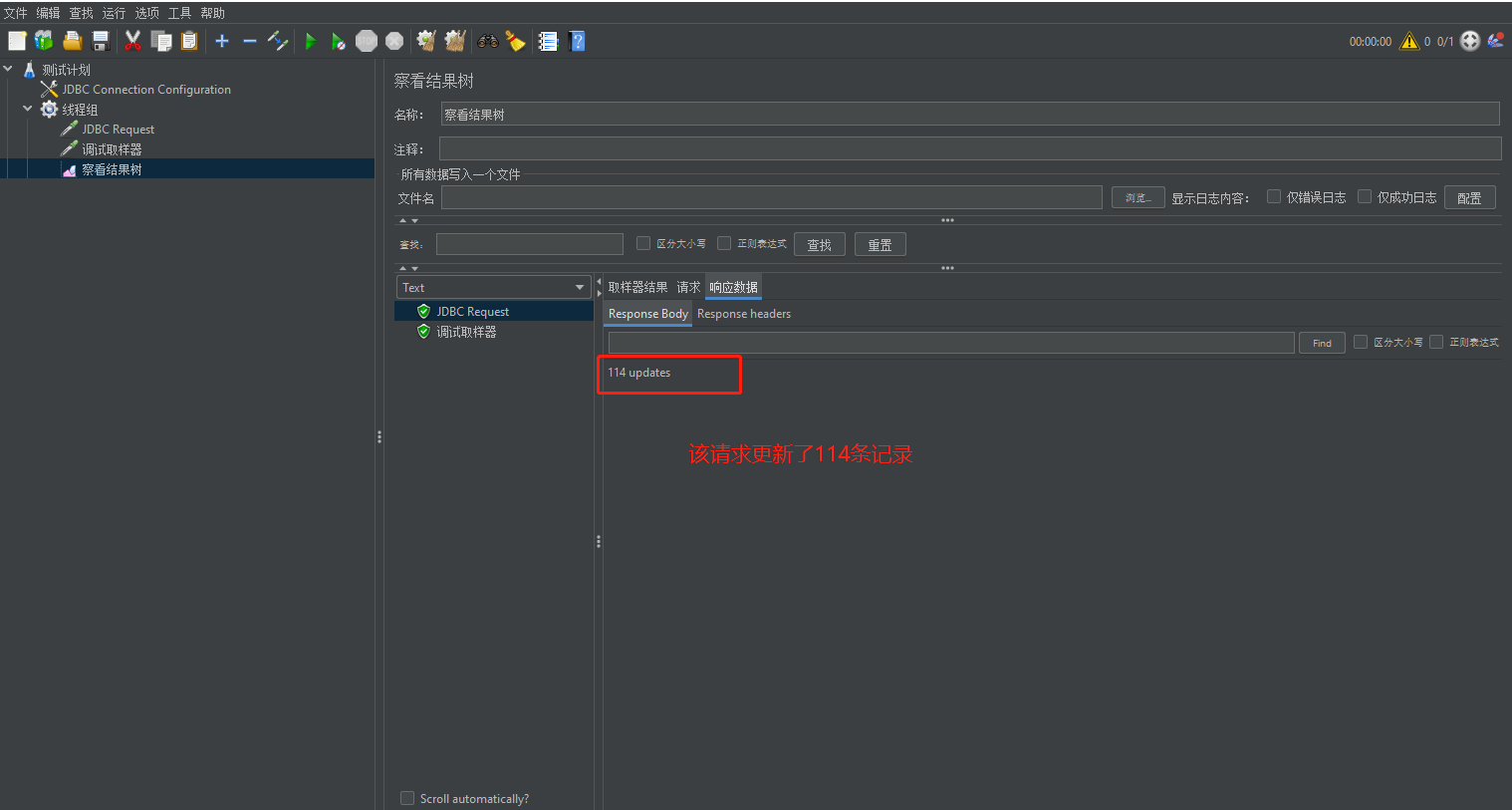Viewport: 1512px width, 810px height.
Task: Click the response body Find input field
Action: point(951,343)
